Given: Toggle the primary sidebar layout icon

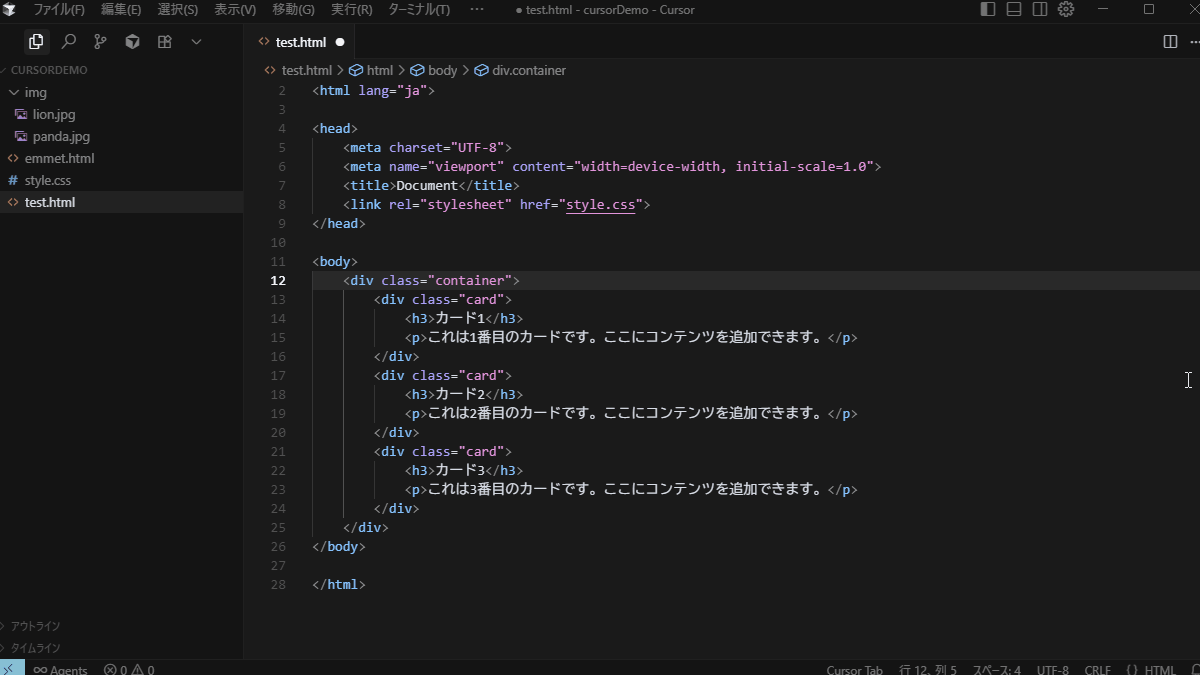Looking at the screenshot, I should coord(988,9).
